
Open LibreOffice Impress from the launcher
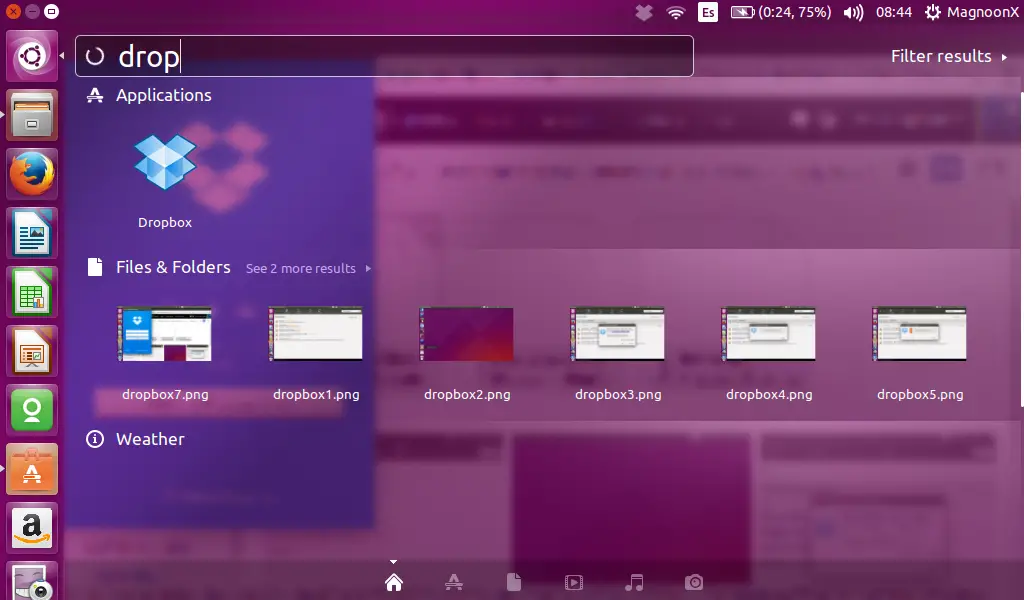click(x=32, y=351)
